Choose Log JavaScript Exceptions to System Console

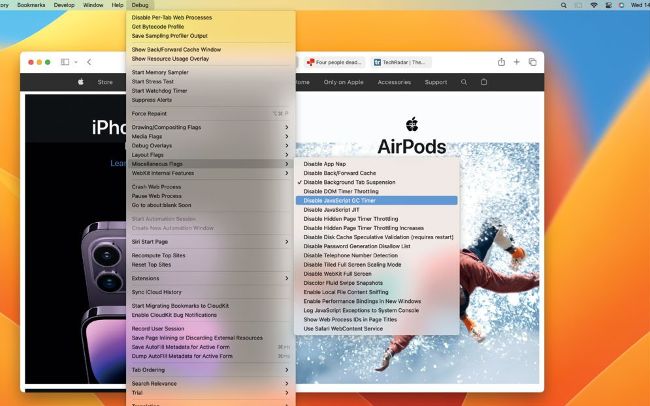pos(377,310)
